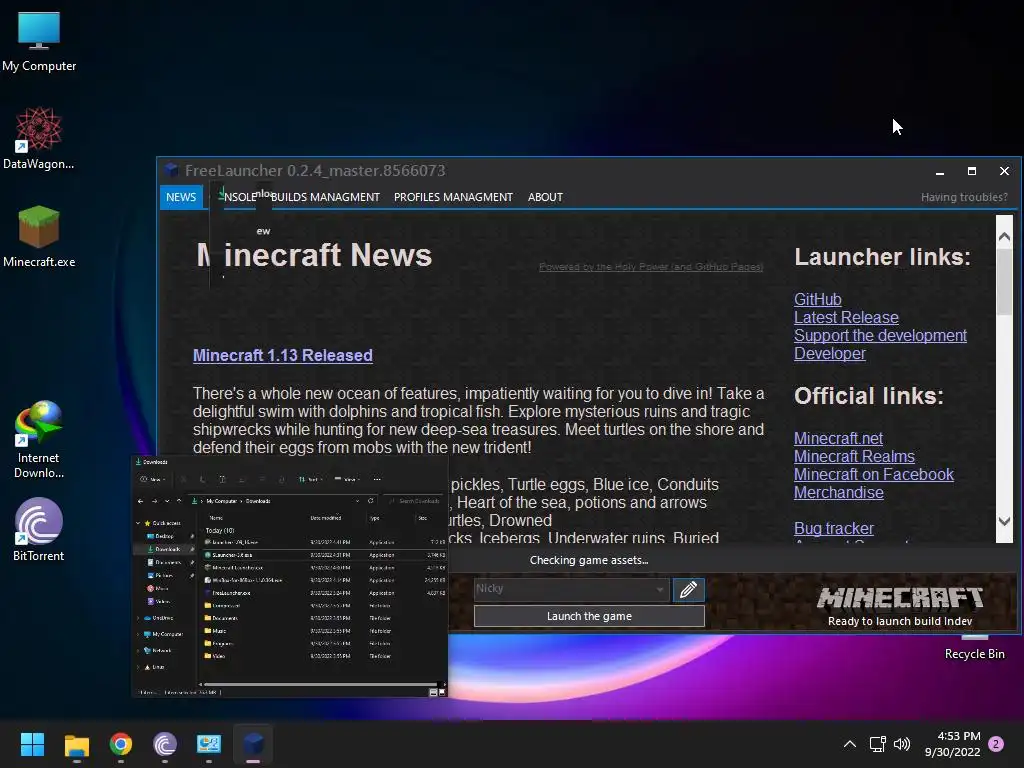Select Desktop in the Downloads sidebar
The width and height of the screenshot is (1024, 768).
point(165,536)
